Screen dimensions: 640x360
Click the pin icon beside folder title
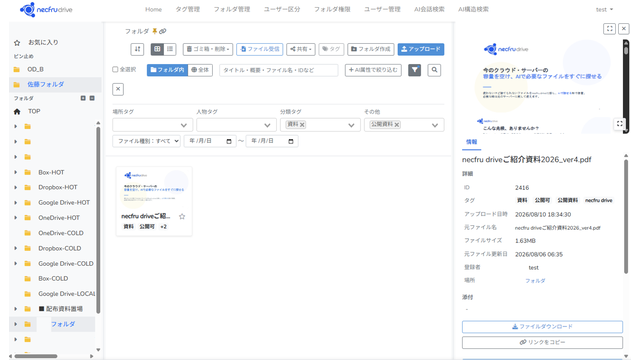155,31
